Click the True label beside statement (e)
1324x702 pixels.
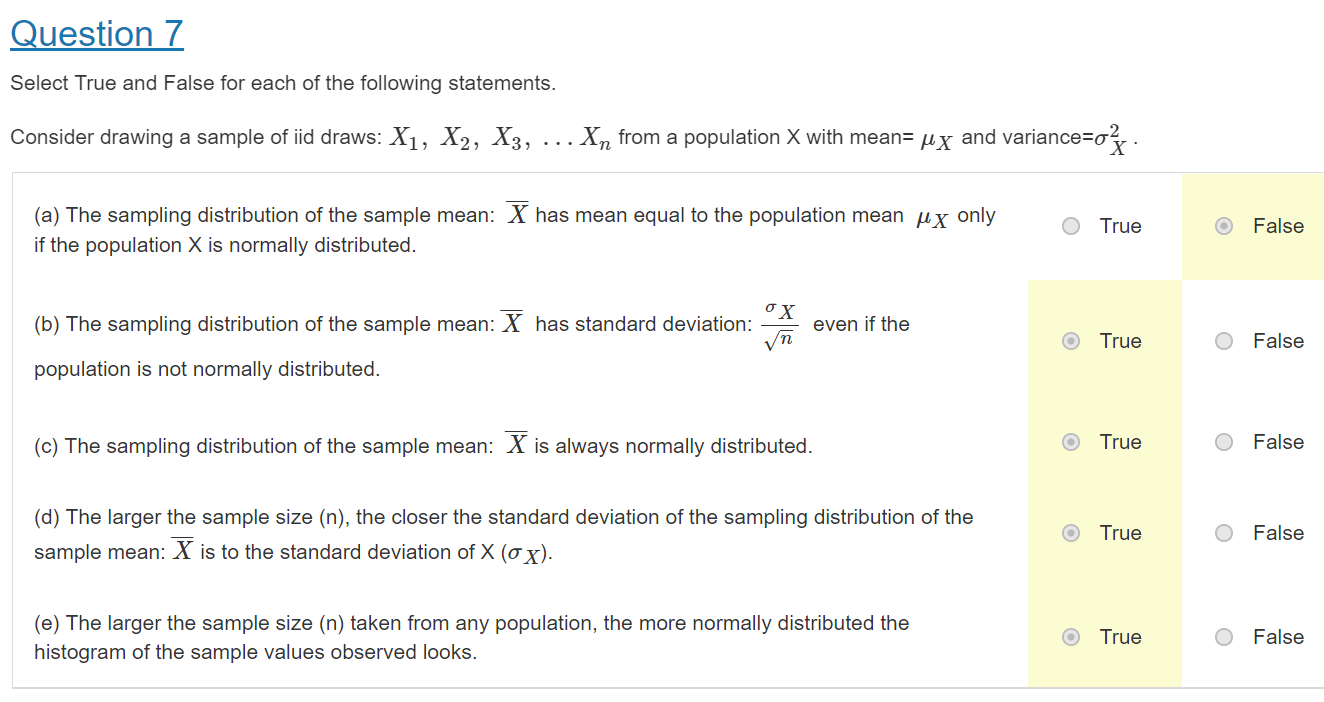tap(1122, 637)
